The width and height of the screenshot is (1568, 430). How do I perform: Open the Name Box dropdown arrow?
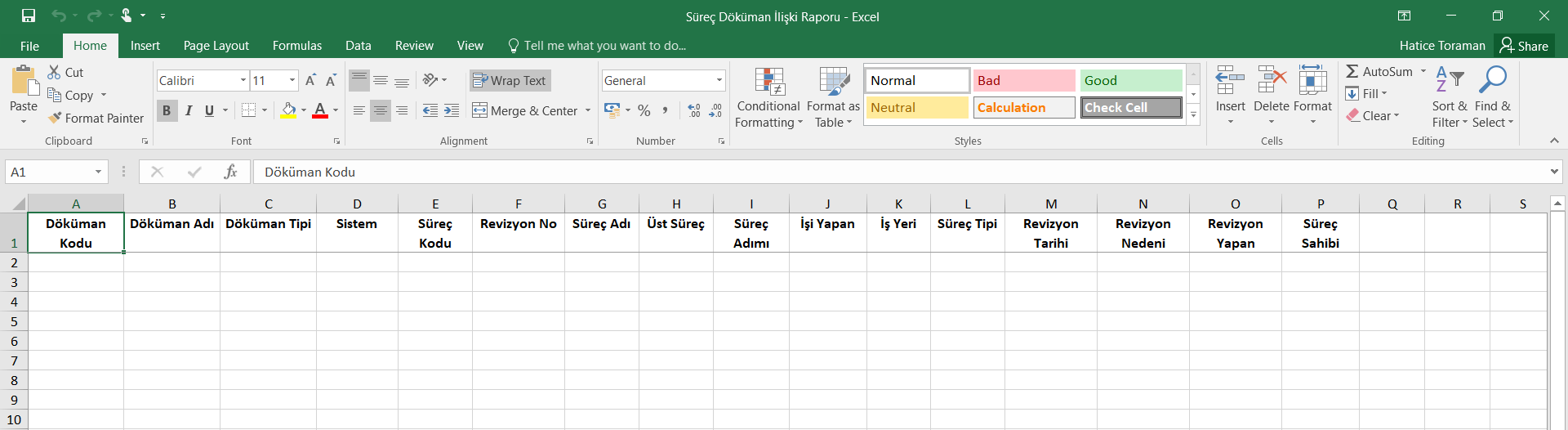pyautogui.click(x=98, y=172)
